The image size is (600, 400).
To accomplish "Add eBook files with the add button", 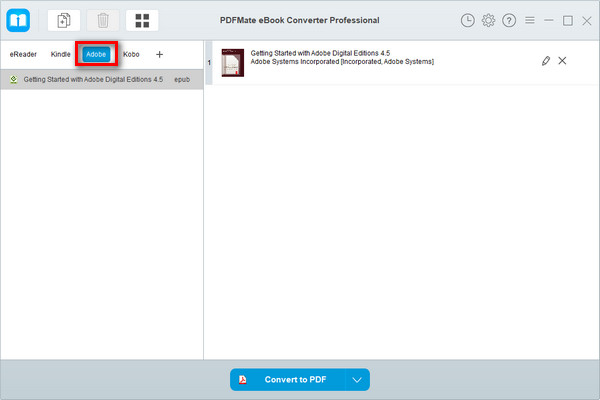I will (64, 20).
